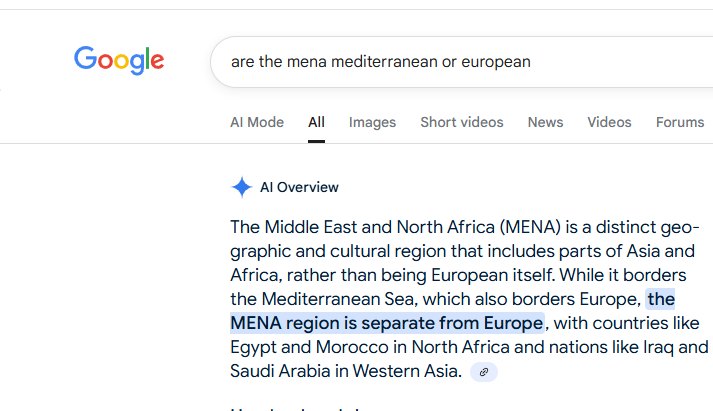
Task: Go to the Short videos tab
Action: 462,122
